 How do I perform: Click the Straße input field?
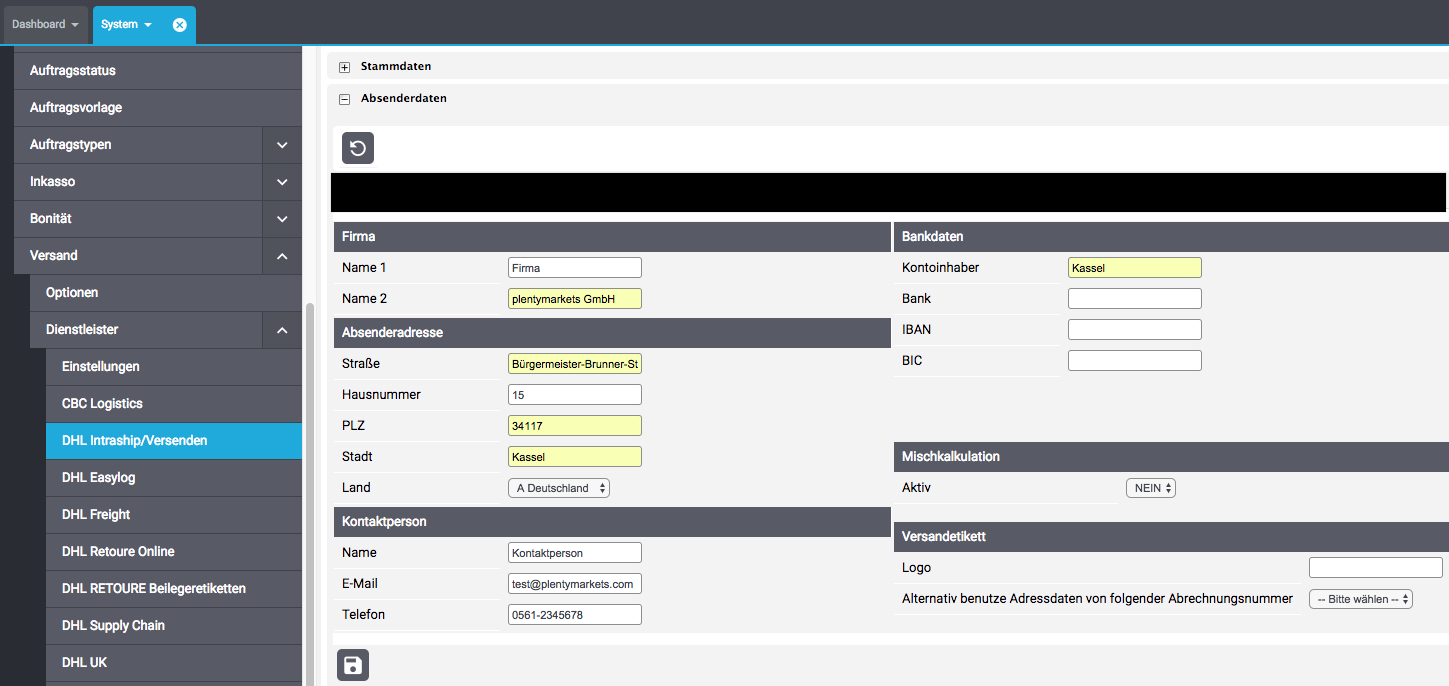tap(575, 364)
